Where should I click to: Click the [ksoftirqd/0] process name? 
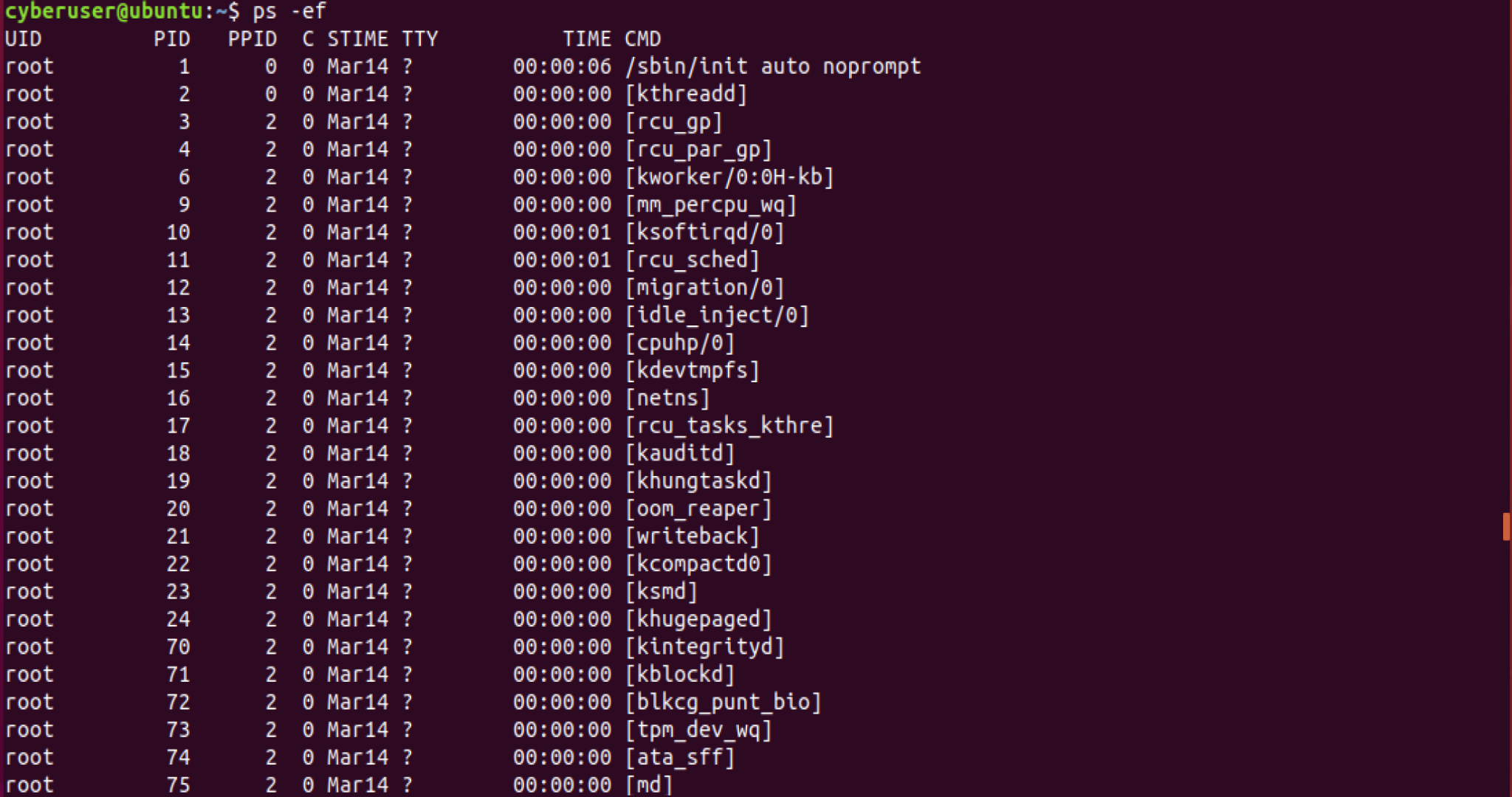pos(705,232)
